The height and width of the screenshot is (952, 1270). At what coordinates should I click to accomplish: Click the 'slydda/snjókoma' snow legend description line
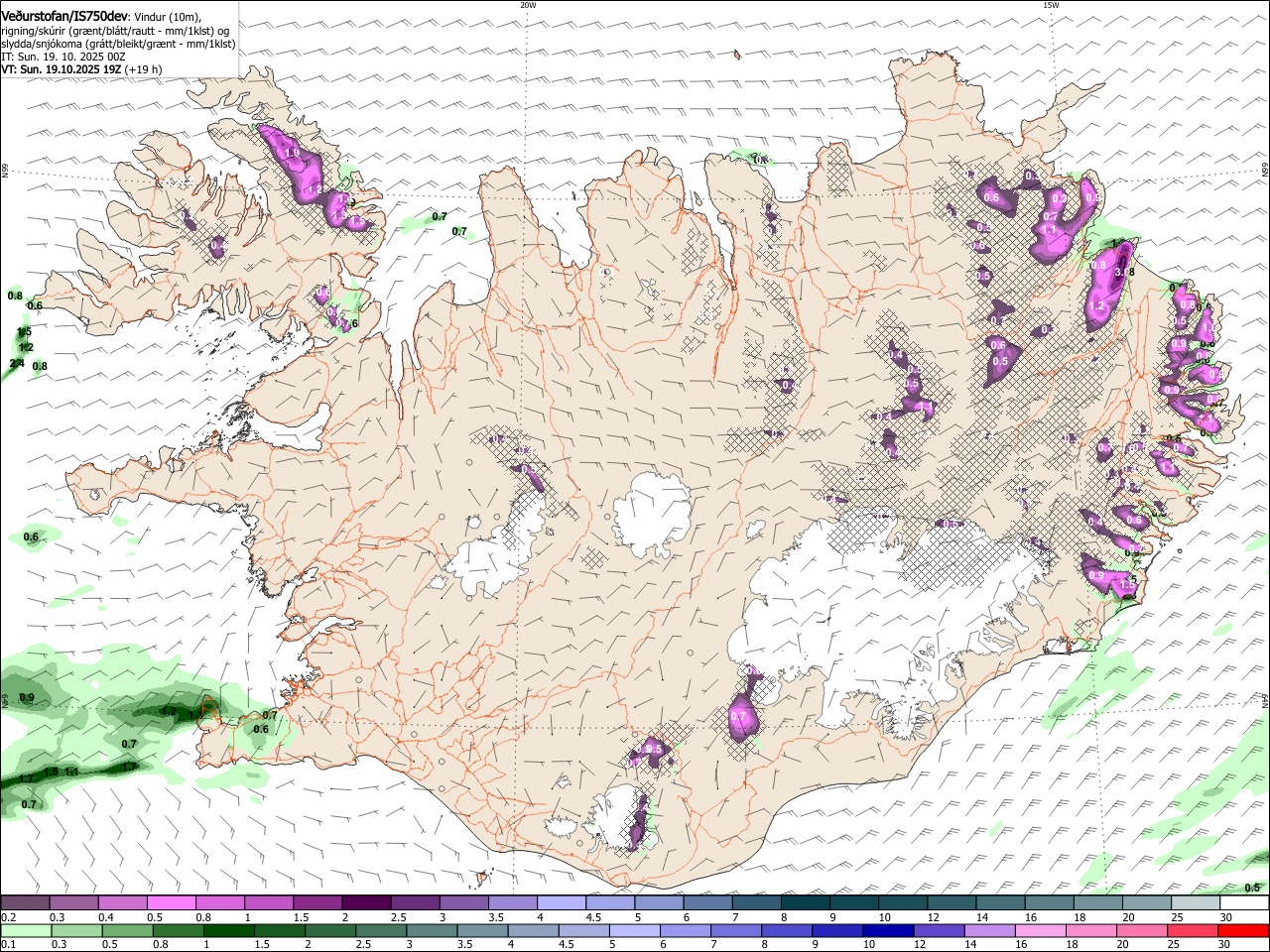118,44
